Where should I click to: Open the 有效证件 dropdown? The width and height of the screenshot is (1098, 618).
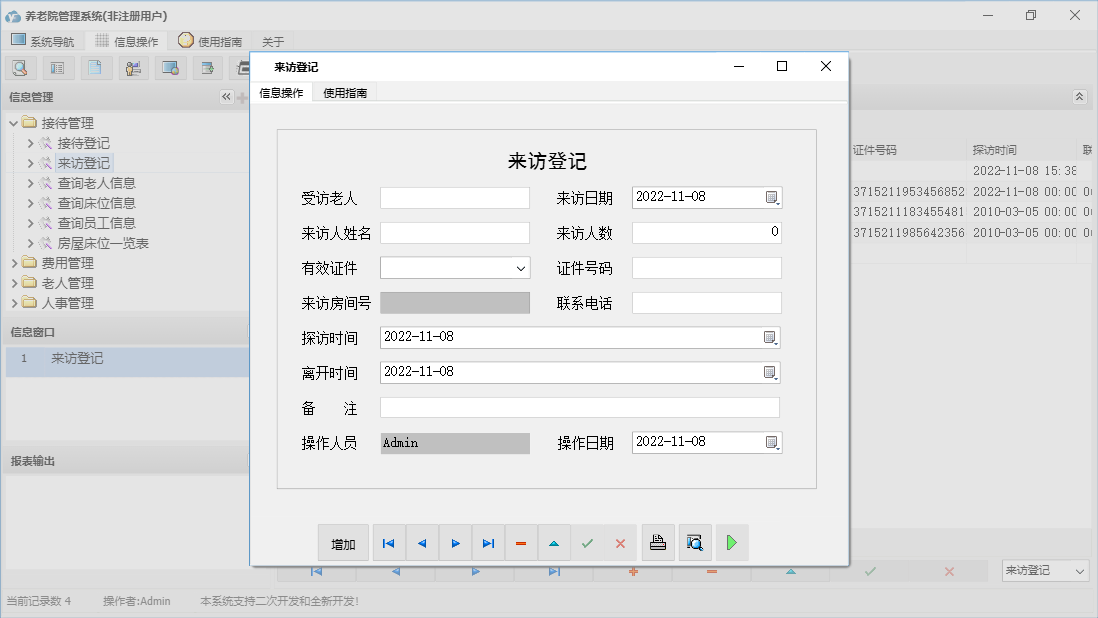[x=520, y=268]
